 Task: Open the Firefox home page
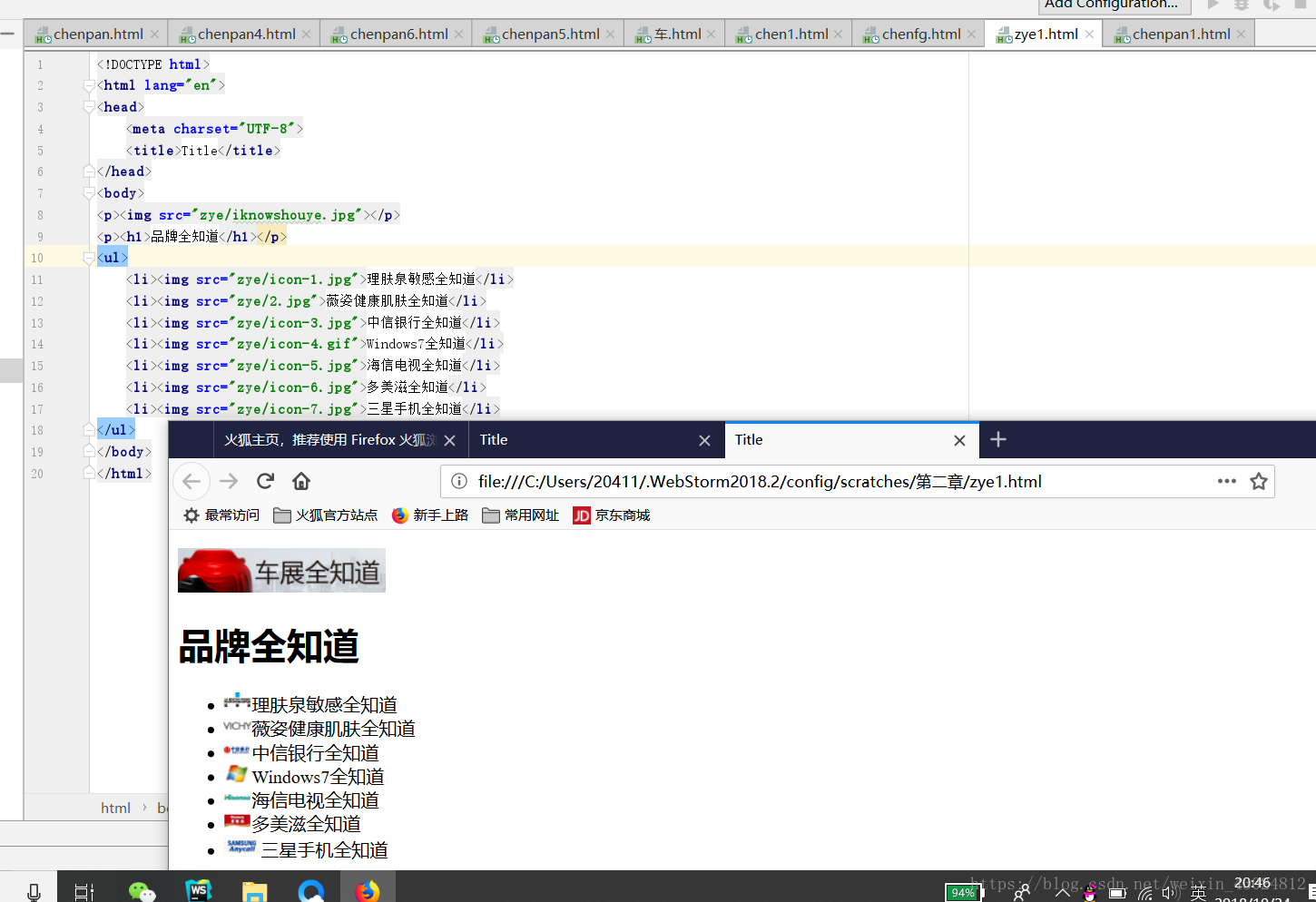(x=301, y=481)
